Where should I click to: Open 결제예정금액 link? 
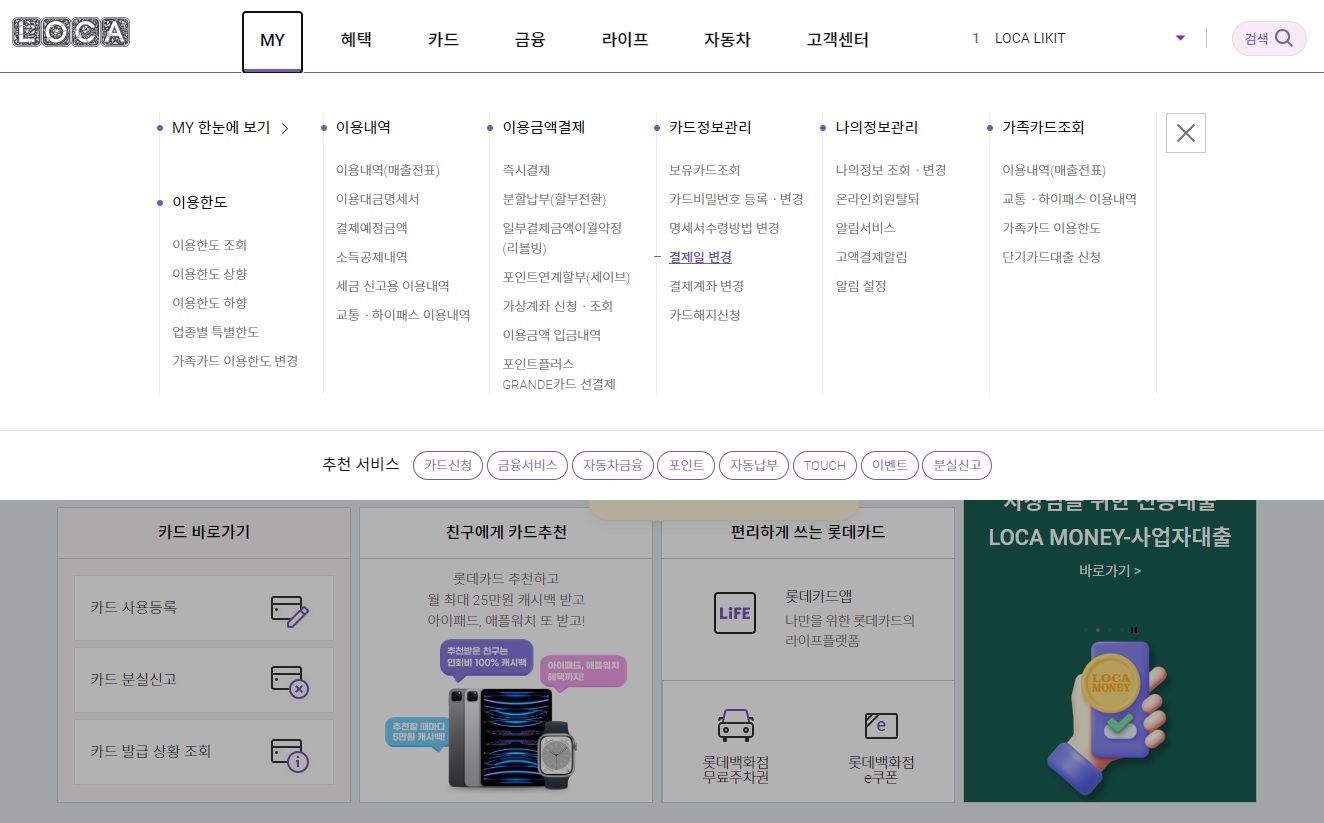[x=371, y=228]
